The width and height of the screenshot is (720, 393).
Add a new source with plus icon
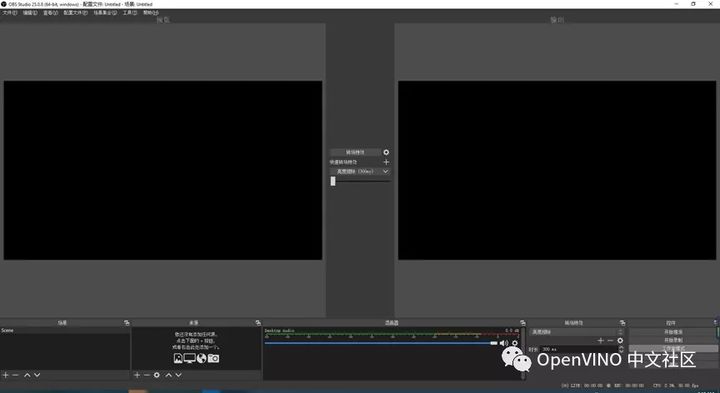137,375
